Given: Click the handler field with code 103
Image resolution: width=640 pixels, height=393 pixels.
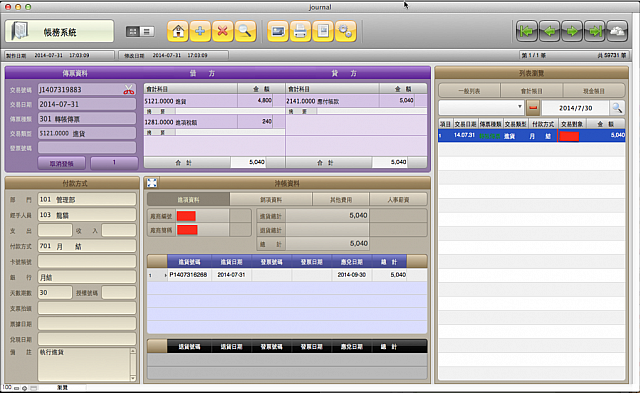Looking at the screenshot, I should point(87,215).
